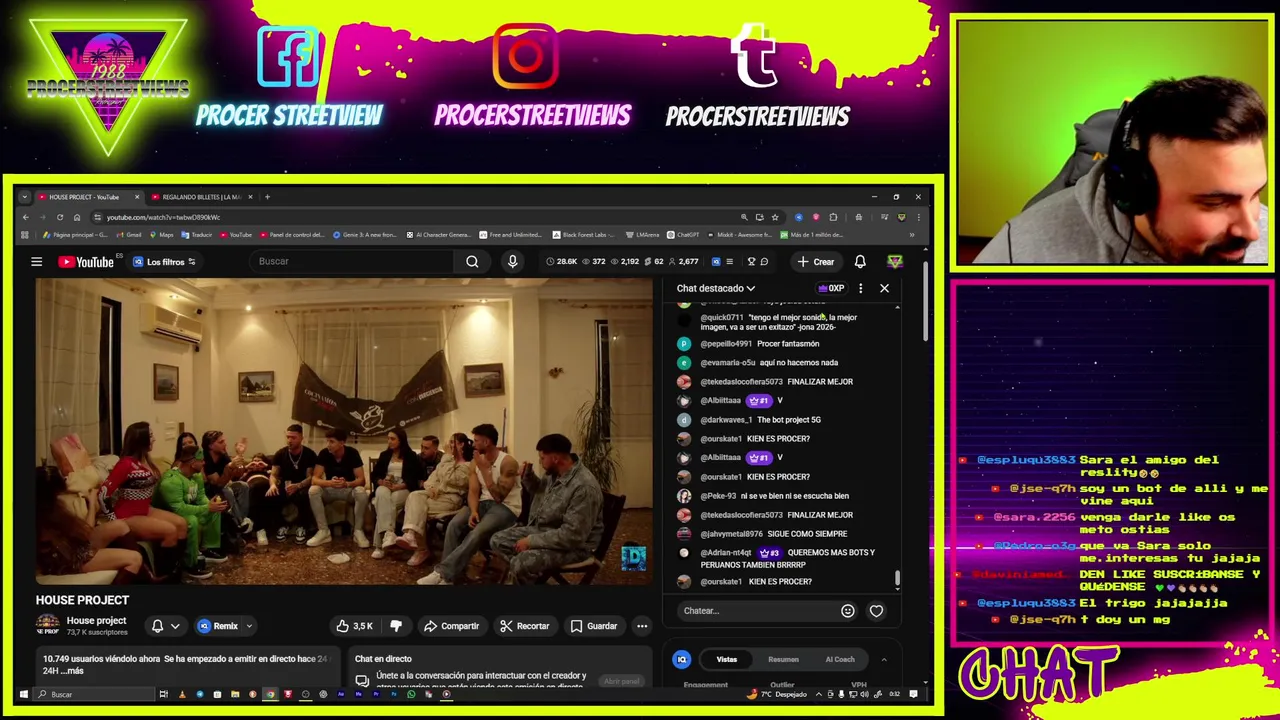
Task: Bookmark this page with star
Action: [775, 217]
